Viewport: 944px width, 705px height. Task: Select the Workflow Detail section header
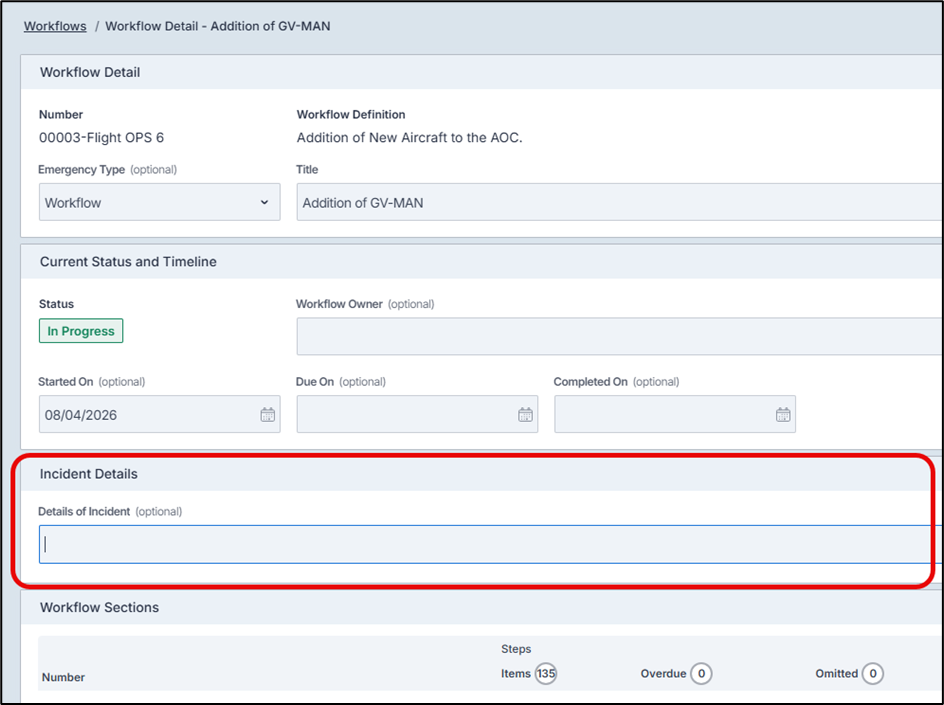click(x=90, y=72)
